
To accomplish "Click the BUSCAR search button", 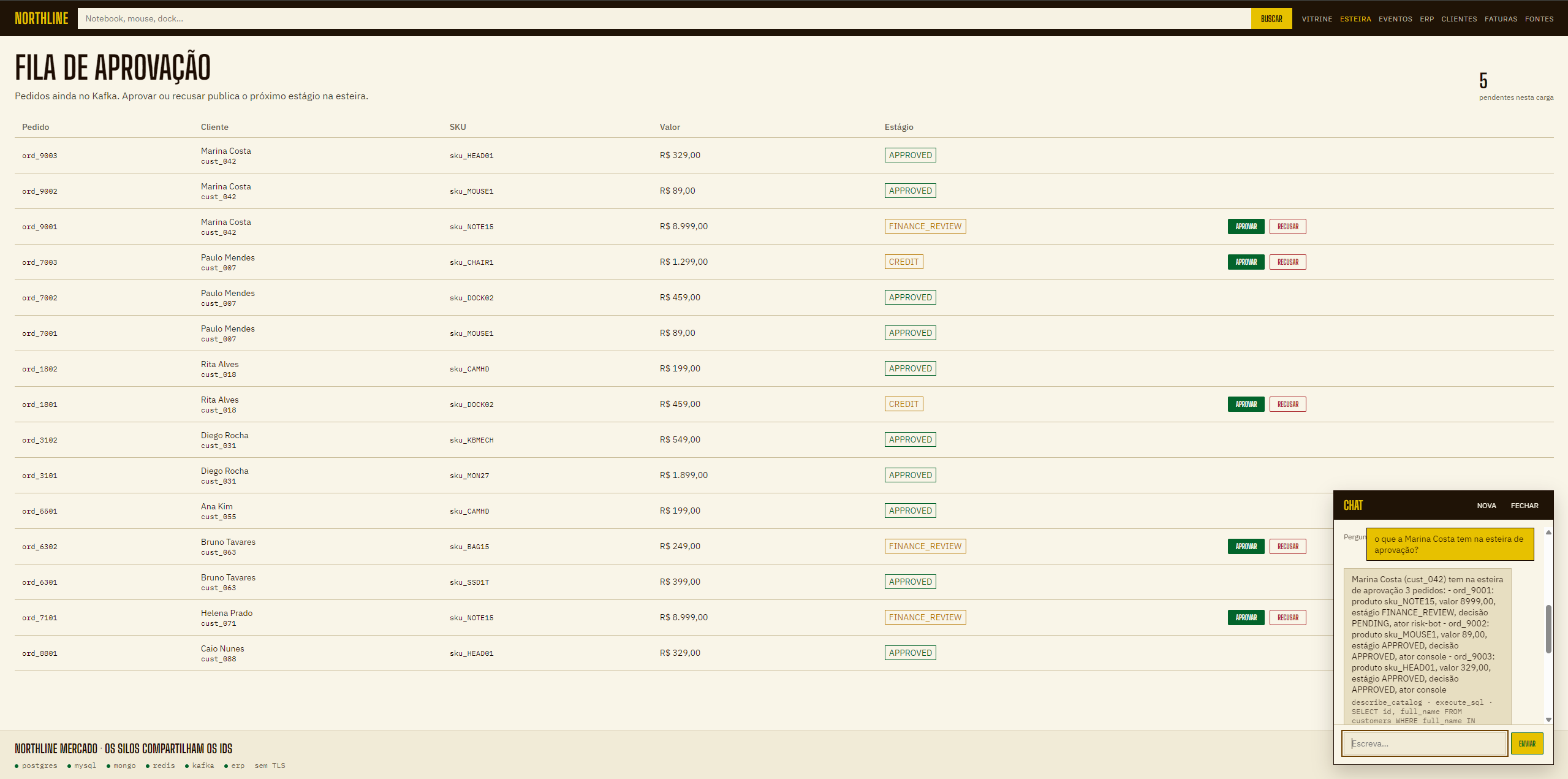I will (x=1271, y=18).
